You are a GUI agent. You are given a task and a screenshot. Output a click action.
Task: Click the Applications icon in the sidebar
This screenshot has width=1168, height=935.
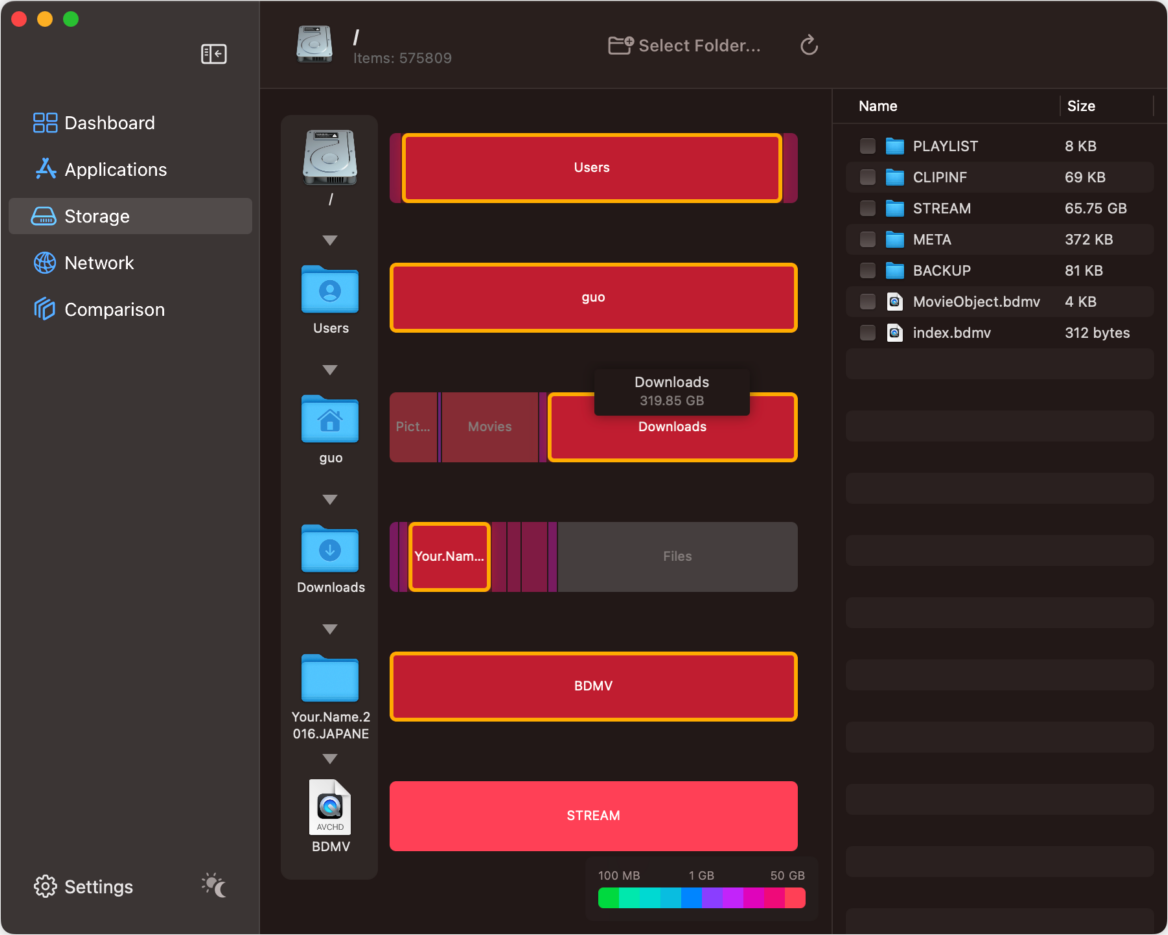click(x=45, y=169)
